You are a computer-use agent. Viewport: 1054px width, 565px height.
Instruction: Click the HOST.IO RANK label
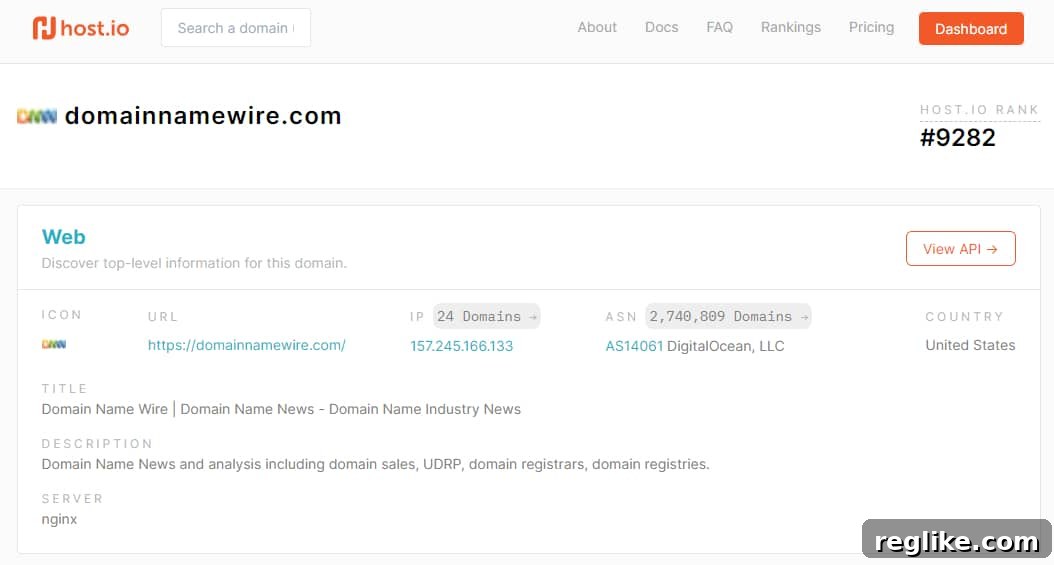pyautogui.click(x=979, y=110)
